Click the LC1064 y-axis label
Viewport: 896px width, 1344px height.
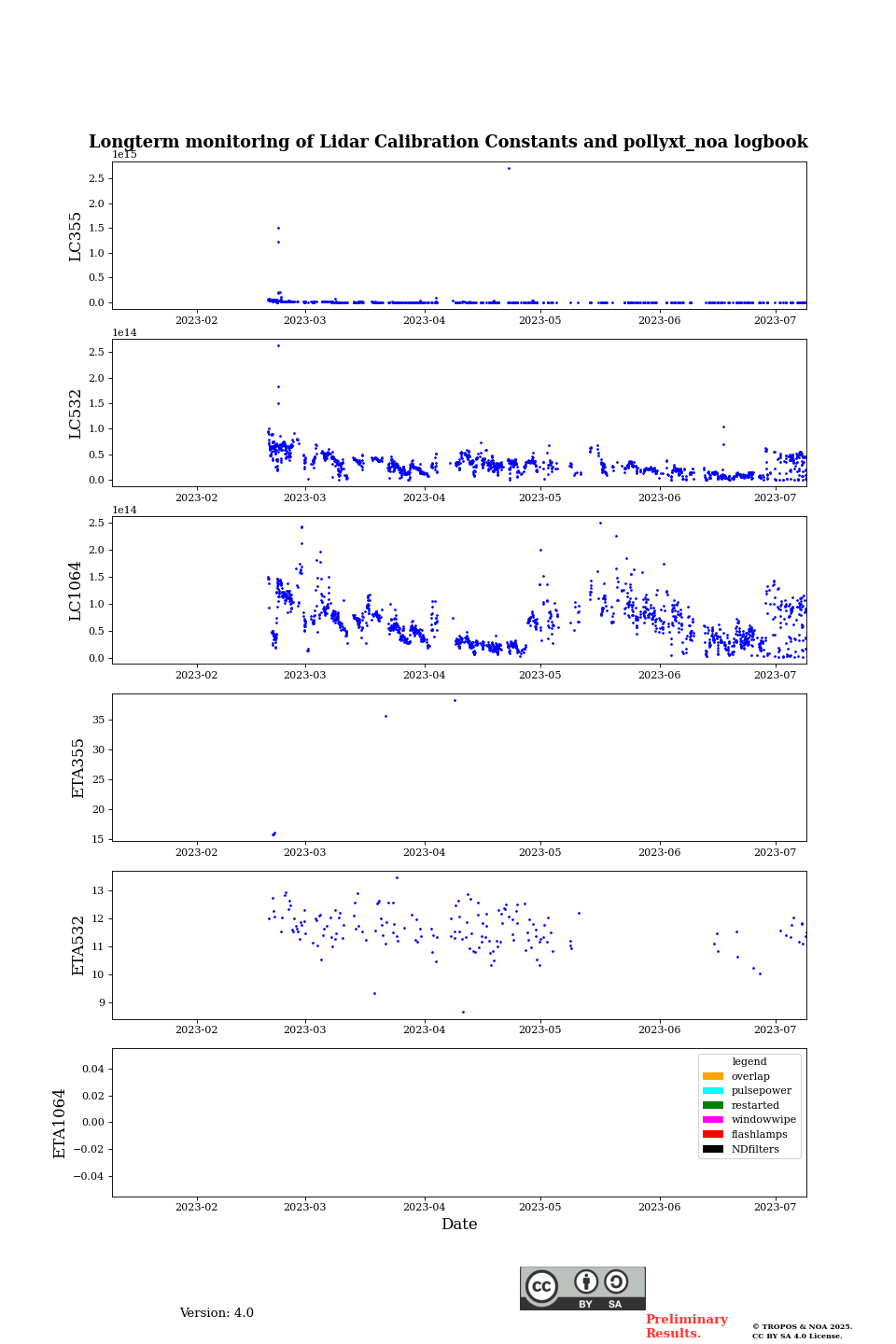76,591
